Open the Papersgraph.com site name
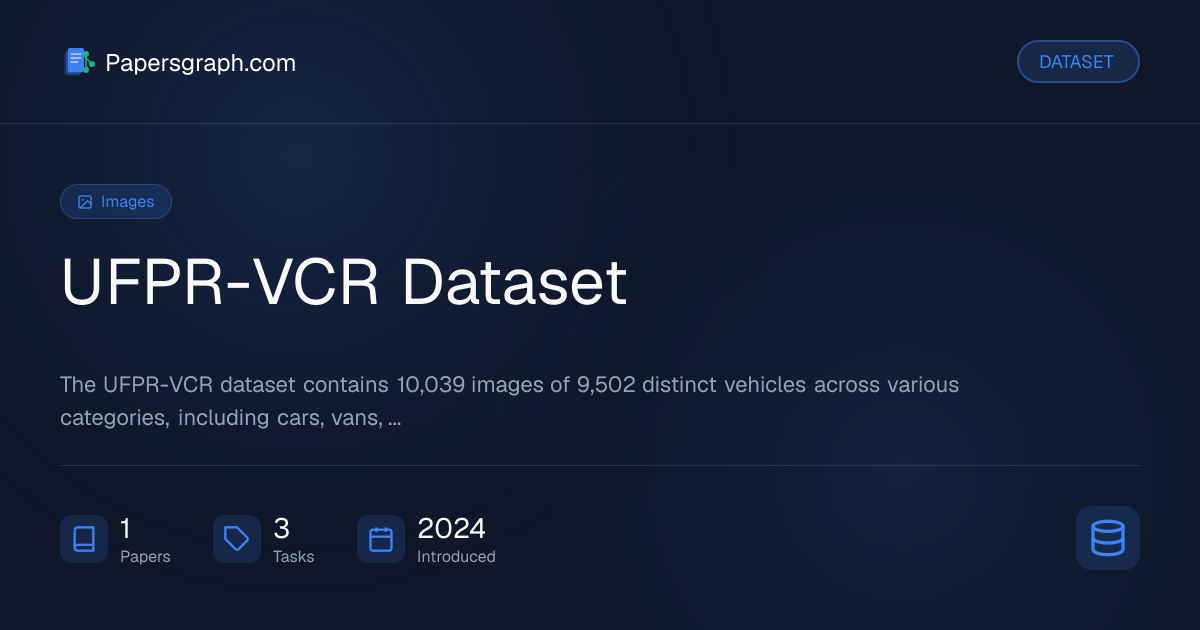The height and width of the screenshot is (630, 1200). [200, 63]
